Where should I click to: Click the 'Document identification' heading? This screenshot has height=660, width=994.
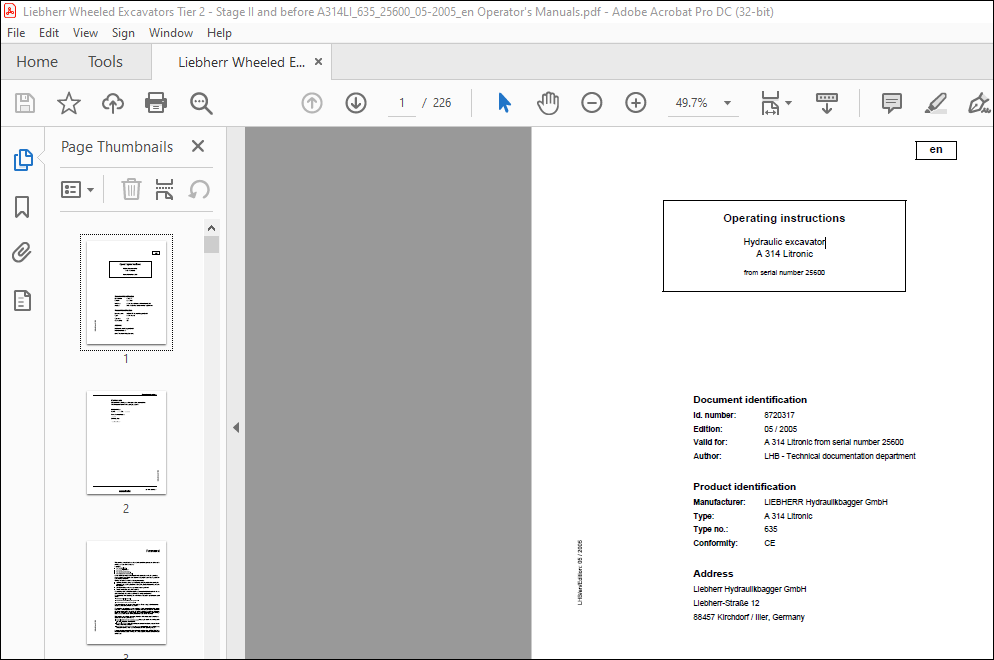[x=750, y=399]
